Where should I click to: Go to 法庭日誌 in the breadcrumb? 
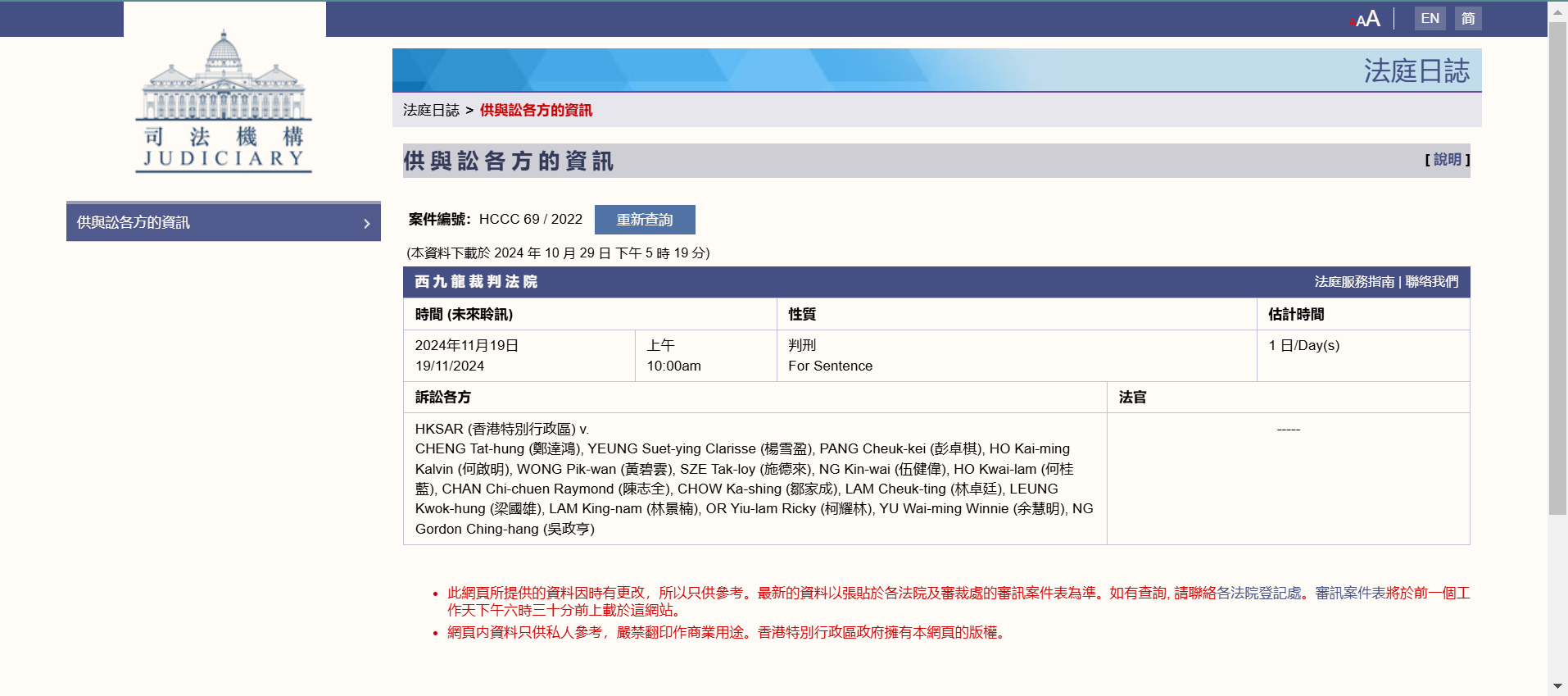pos(431,110)
